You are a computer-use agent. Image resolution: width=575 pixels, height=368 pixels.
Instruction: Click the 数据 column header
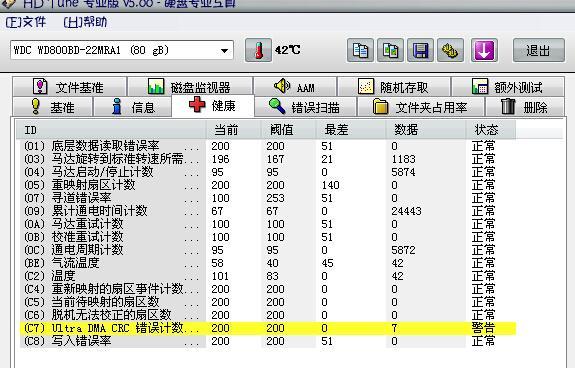[x=425, y=130]
